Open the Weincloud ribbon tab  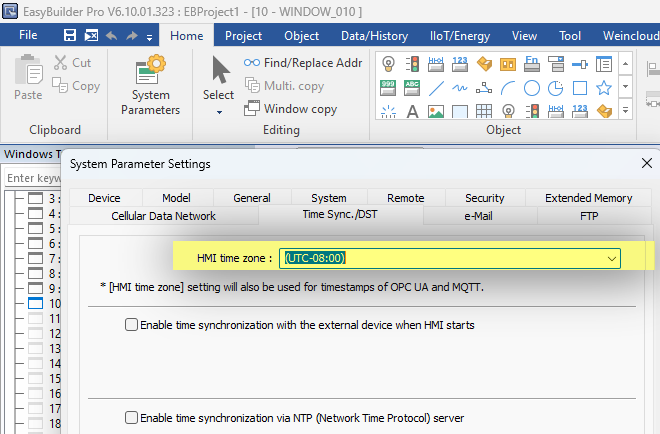point(631,36)
